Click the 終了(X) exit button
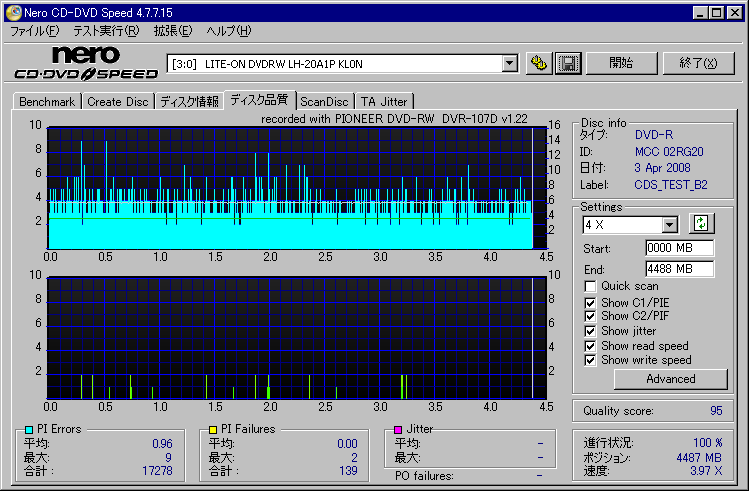This screenshot has width=749, height=491. pyautogui.click(x=698, y=63)
